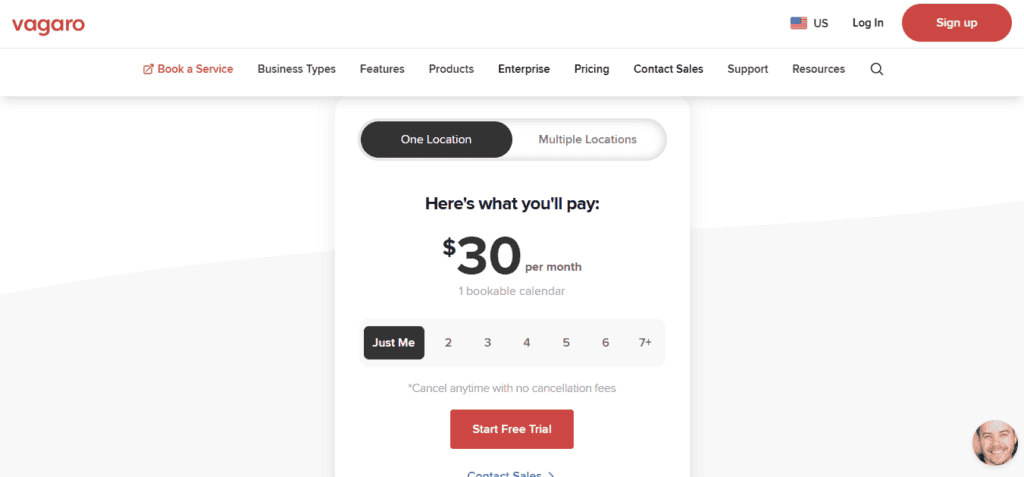
Task: Click the US flag icon
Action: click(x=799, y=24)
